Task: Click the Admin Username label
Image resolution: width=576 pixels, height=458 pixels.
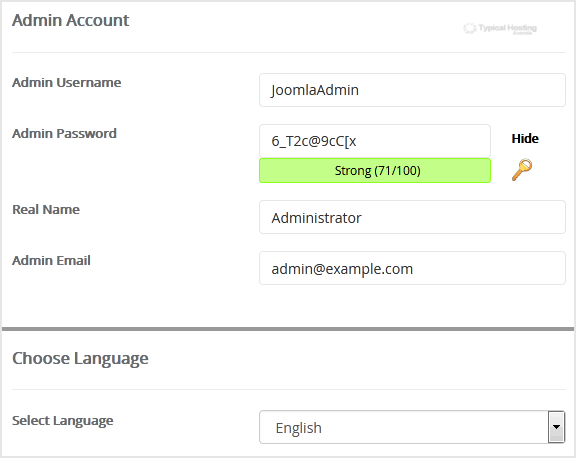Action: coord(66,83)
